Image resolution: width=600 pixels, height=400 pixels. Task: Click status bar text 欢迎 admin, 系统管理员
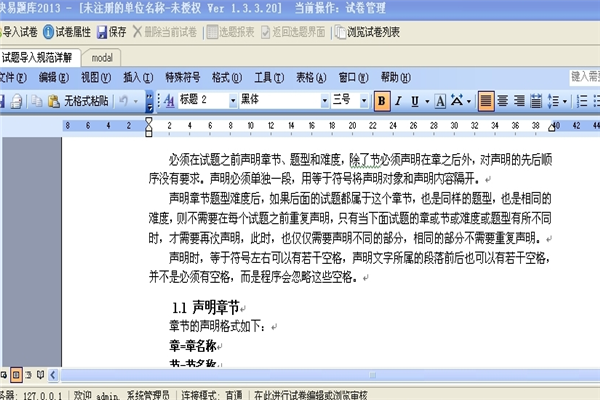coord(121,395)
